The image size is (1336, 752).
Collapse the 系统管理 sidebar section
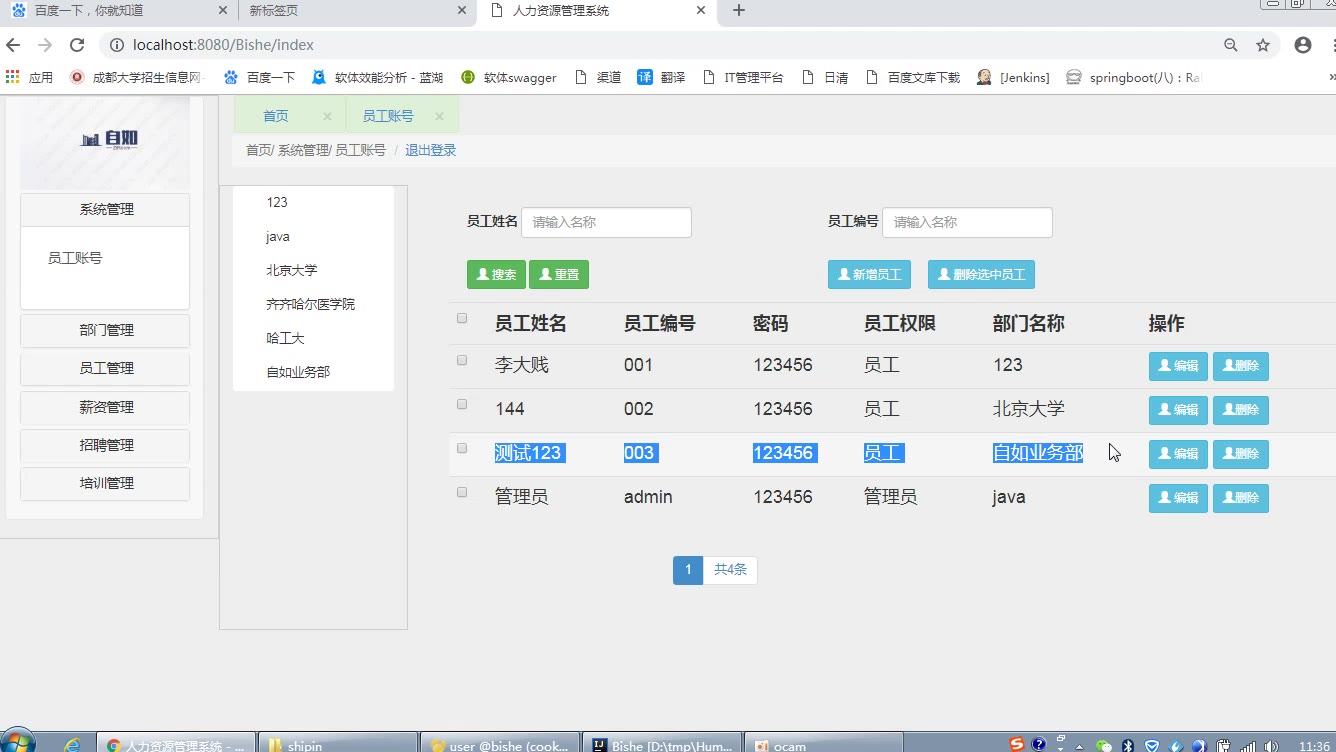point(105,209)
